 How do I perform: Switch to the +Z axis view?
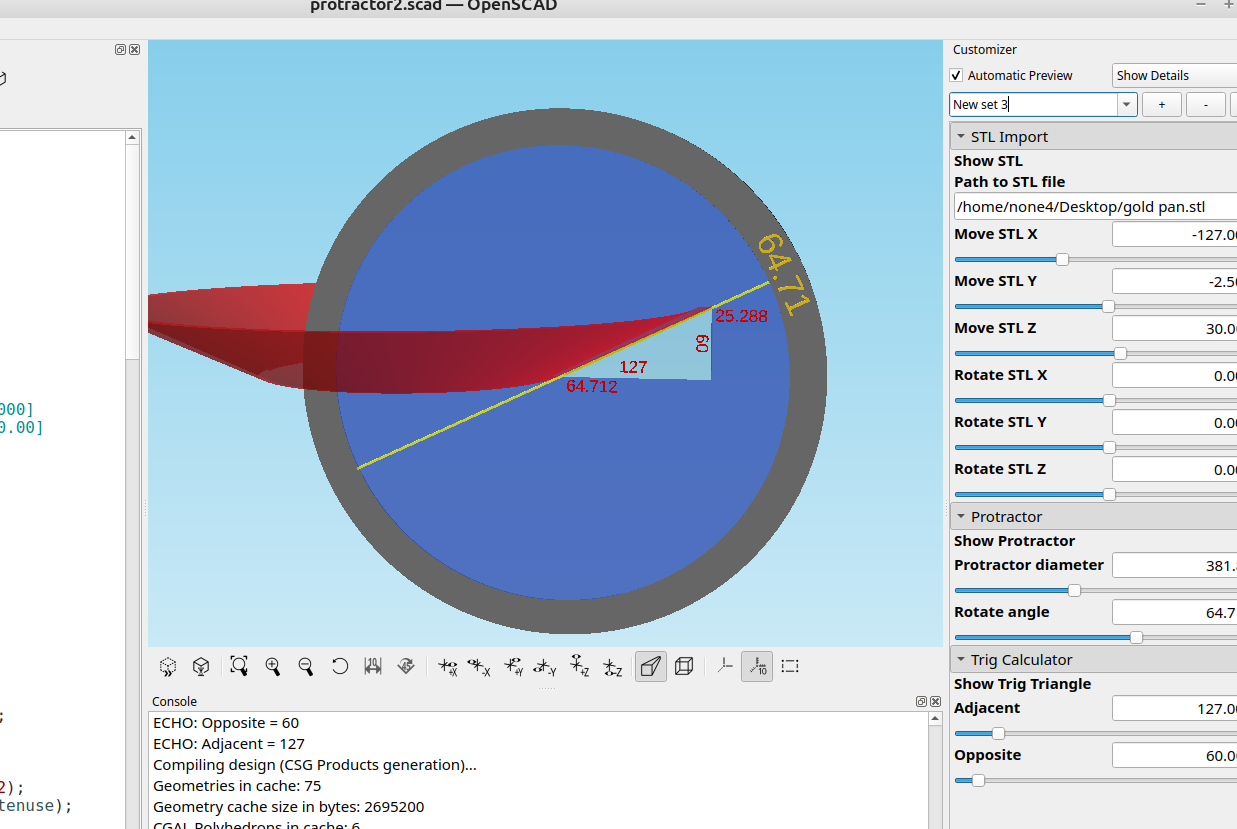tap(579, 666)
